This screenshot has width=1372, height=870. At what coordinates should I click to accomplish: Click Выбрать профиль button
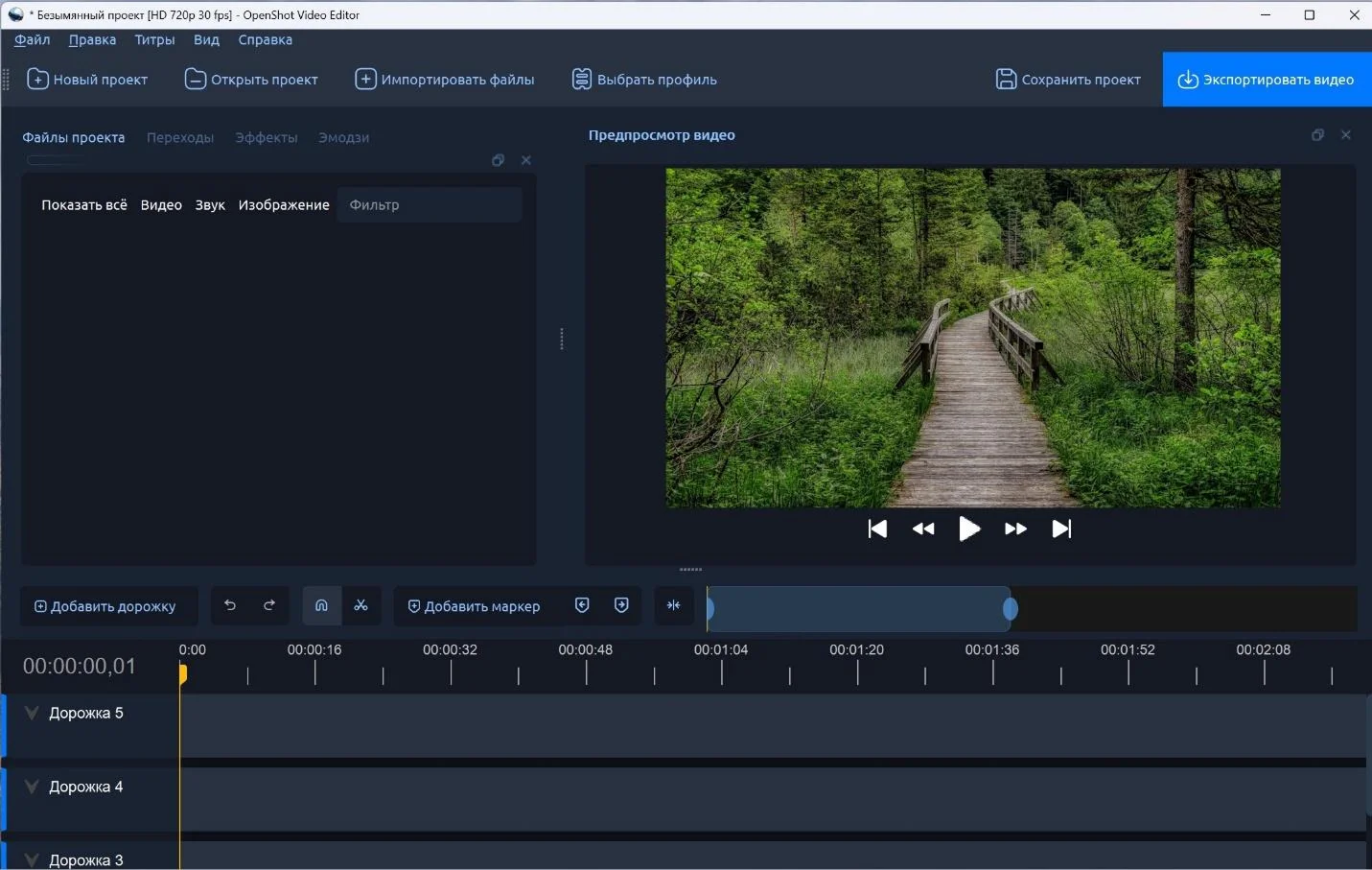tap(644, 80)
